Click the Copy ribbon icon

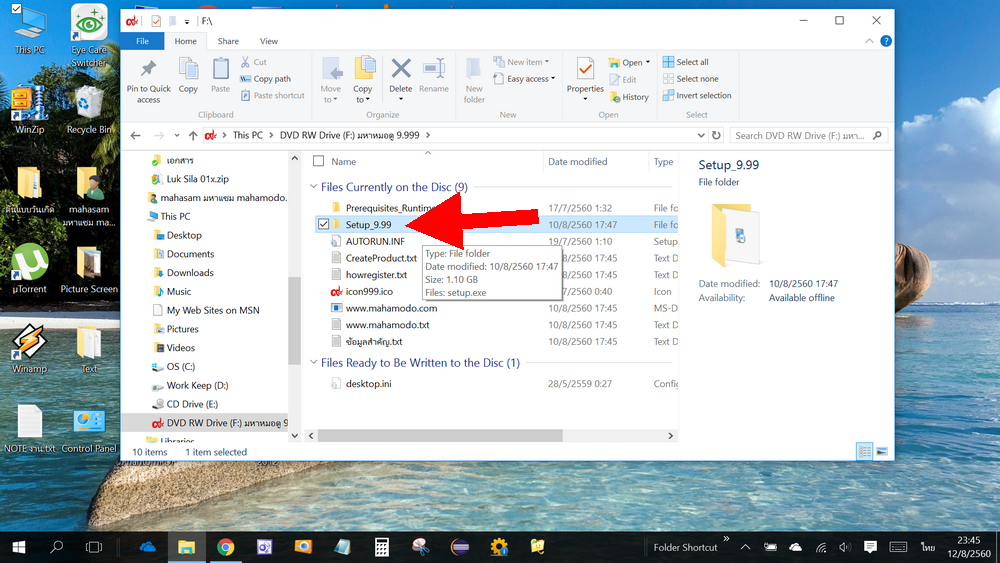coord(188,69)
